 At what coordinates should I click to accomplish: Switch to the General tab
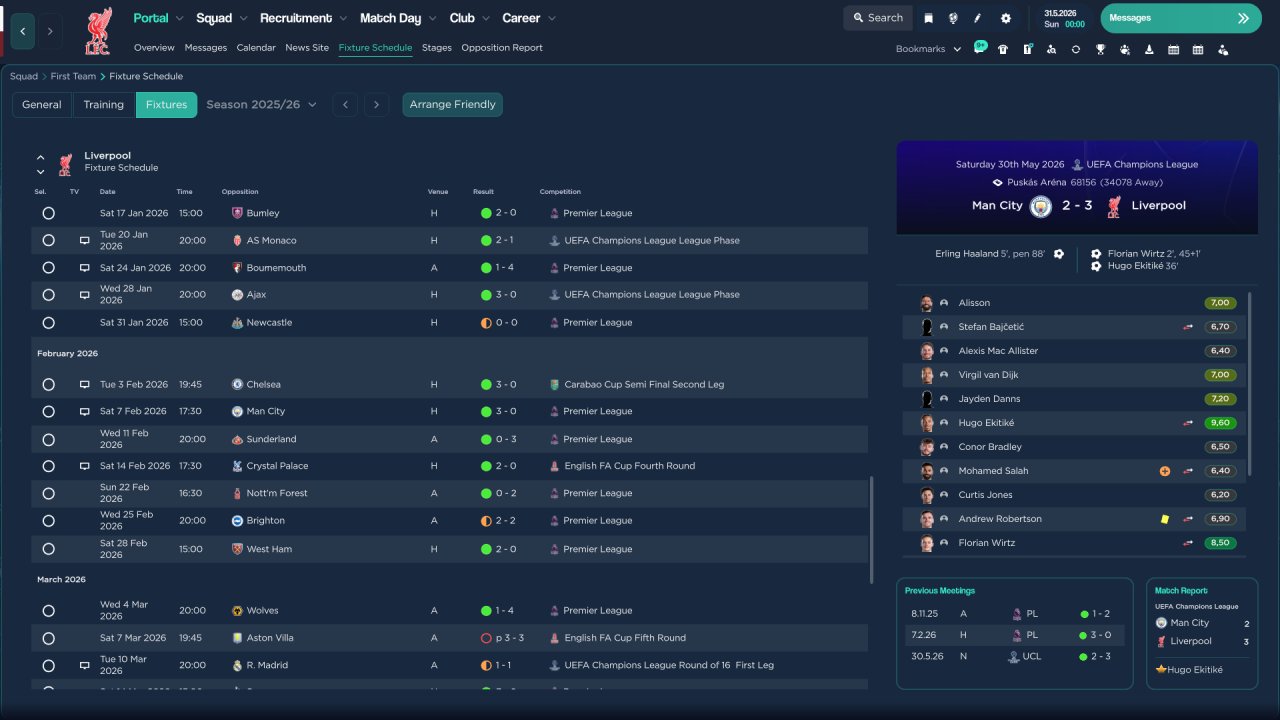[42, 105]
